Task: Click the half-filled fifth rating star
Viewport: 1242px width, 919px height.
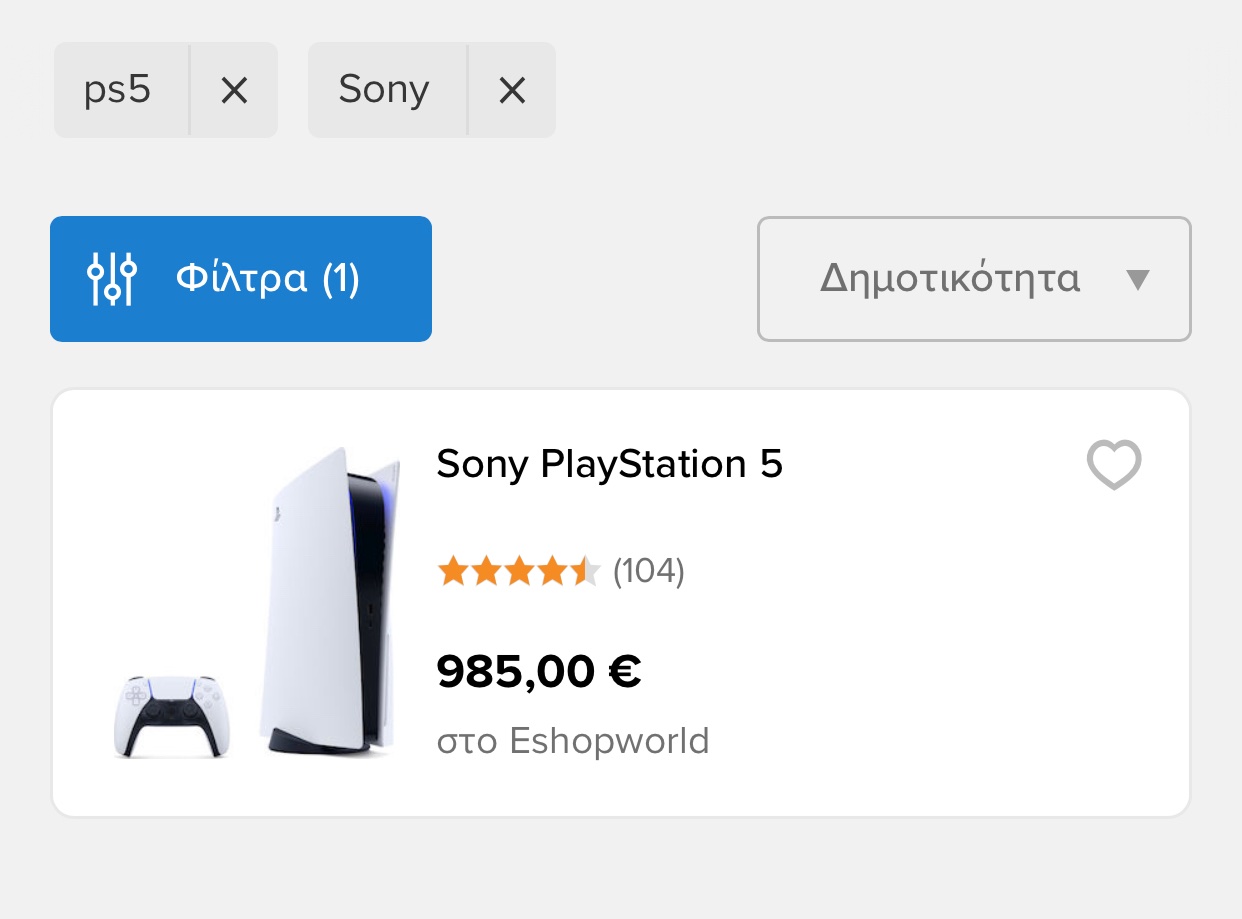Action: click(x=585, y=572)
